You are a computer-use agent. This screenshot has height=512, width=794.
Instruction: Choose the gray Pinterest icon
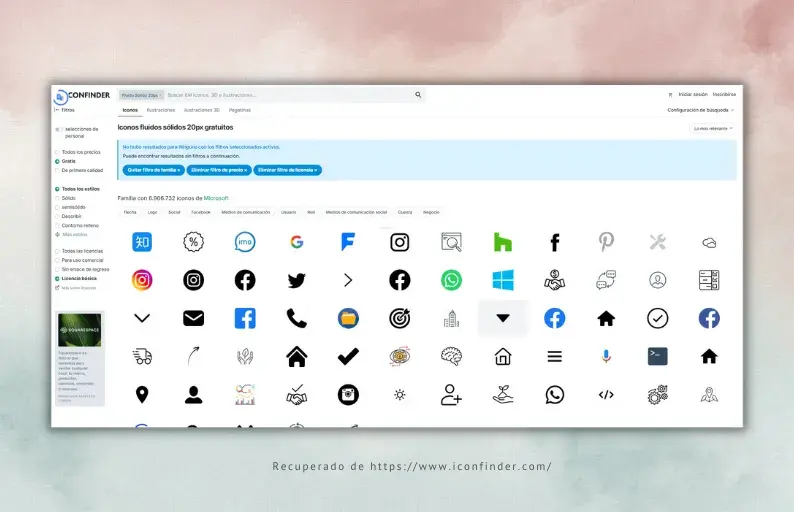[x=606, y=242]
